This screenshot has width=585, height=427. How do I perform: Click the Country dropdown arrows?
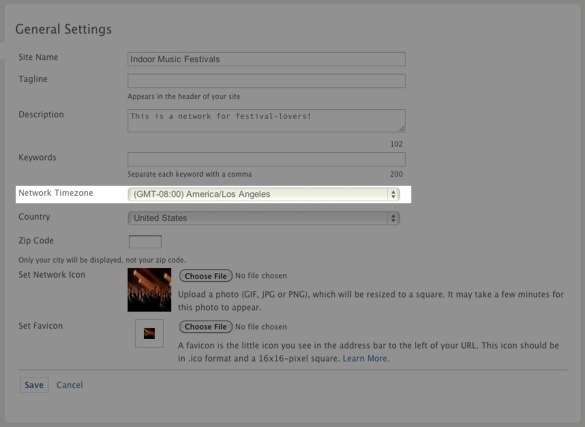(x=393, y=218)
